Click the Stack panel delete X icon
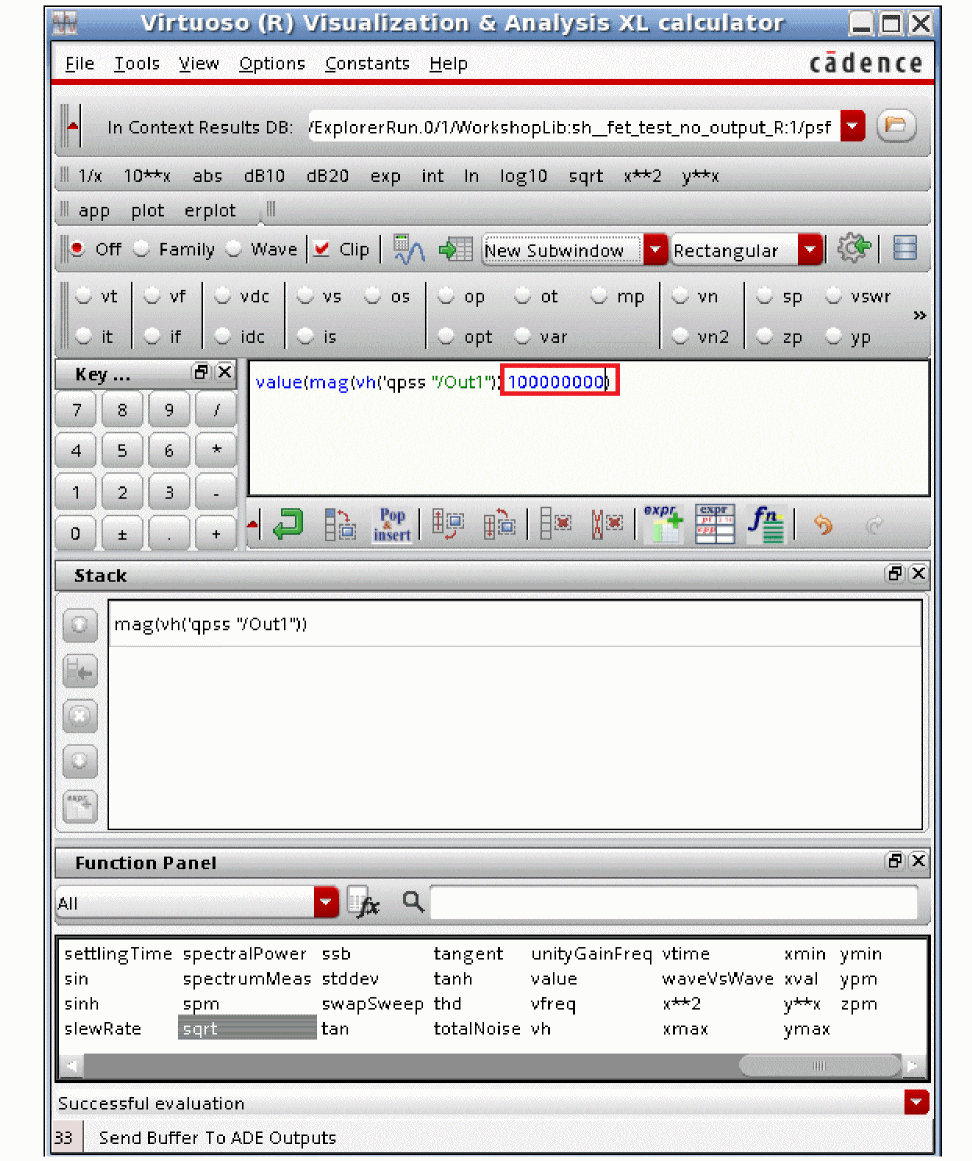This screenshot has width=972, height=1161. (x=80, y=716)
